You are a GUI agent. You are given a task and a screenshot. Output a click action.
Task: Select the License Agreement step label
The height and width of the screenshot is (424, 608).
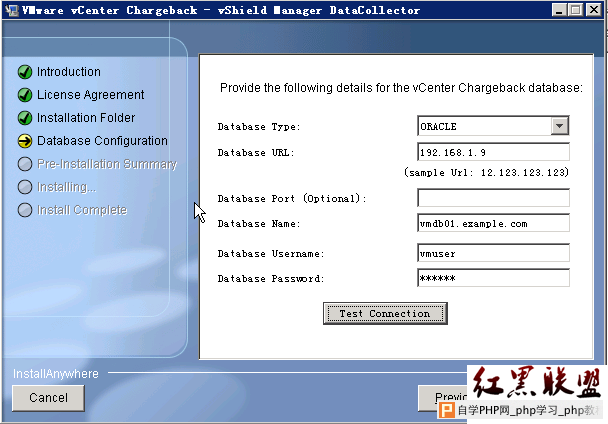click(x=90, y=95)
